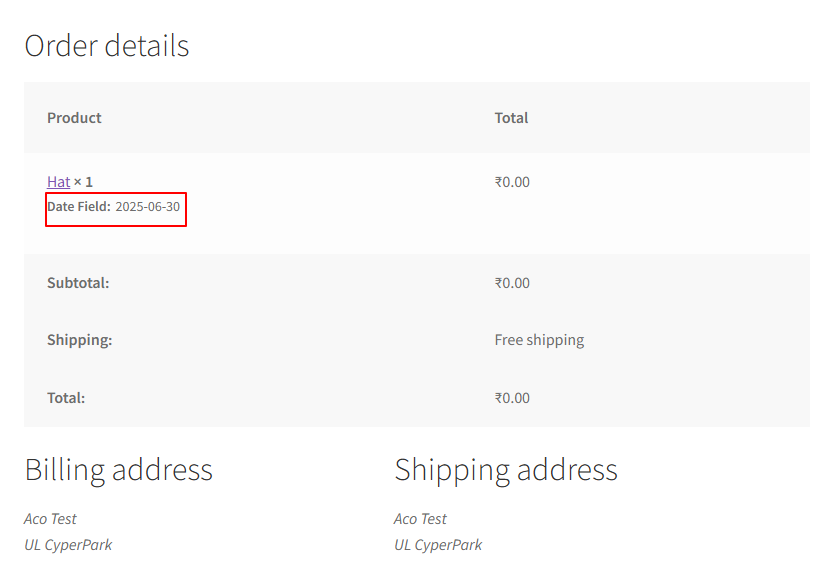
Task: Click the Date Field label
Action: click(x=78, y=207)
